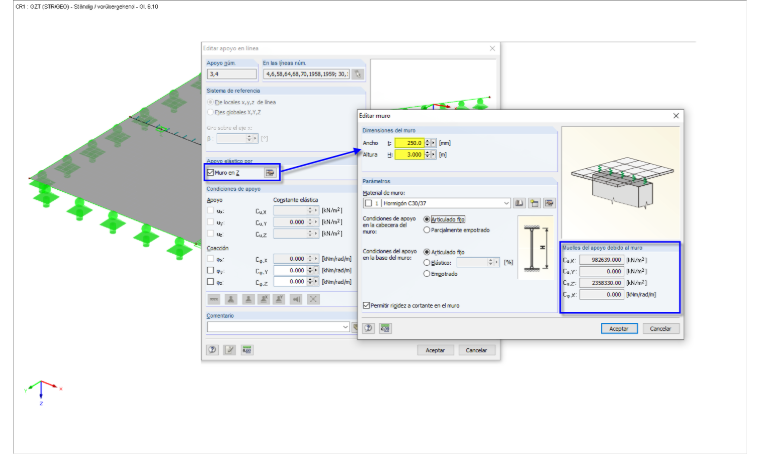Click Aceptar in Editar muro dialog

pos(619,329)
